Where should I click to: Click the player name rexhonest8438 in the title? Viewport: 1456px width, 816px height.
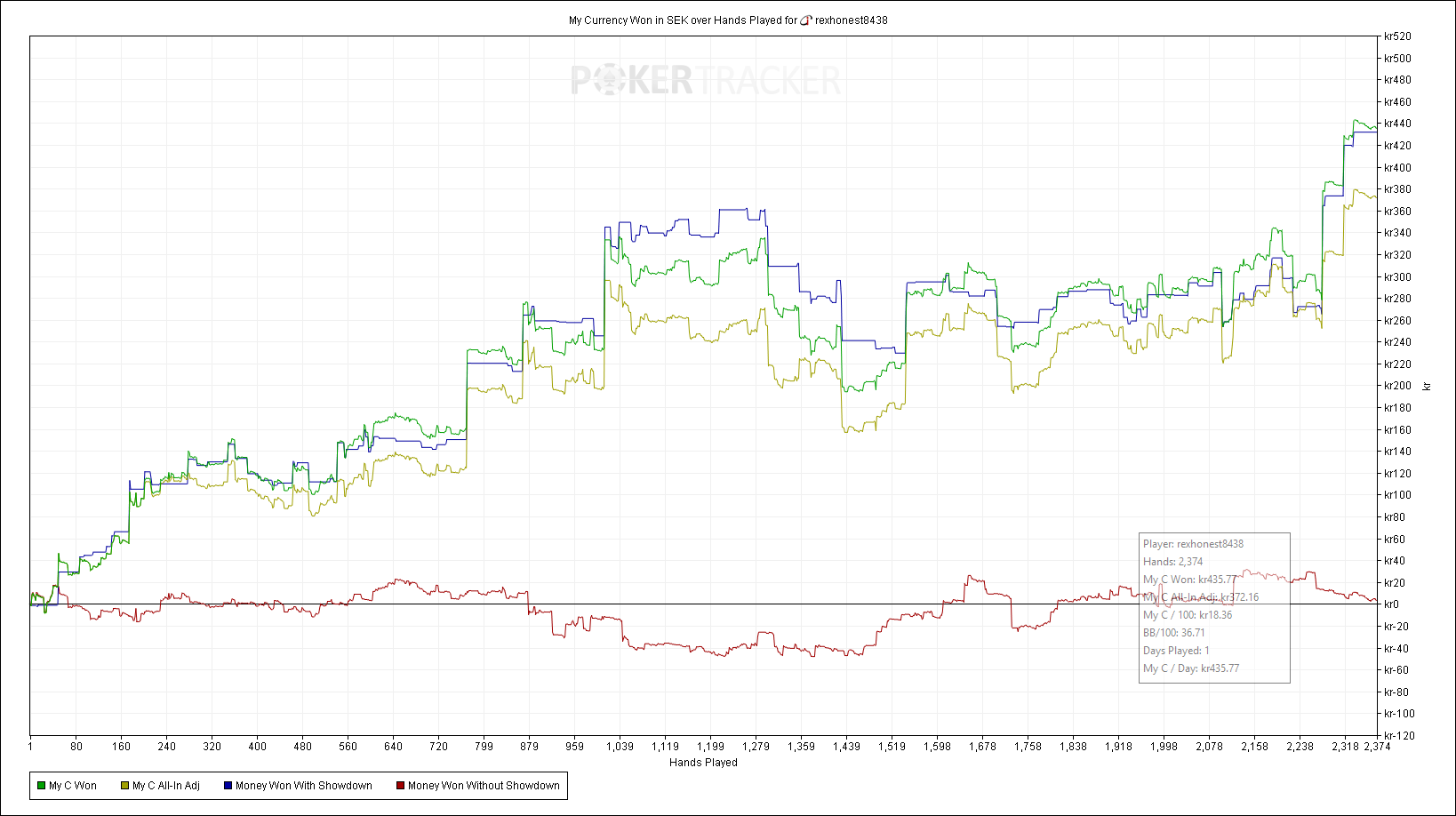click(852, 20)
